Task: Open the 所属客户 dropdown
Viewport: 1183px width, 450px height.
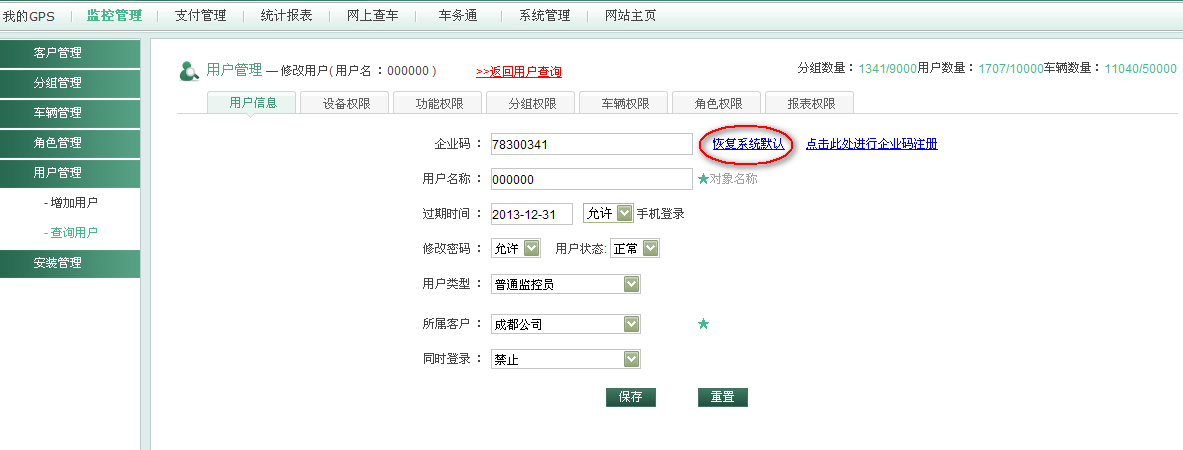Action: [566, 324]
